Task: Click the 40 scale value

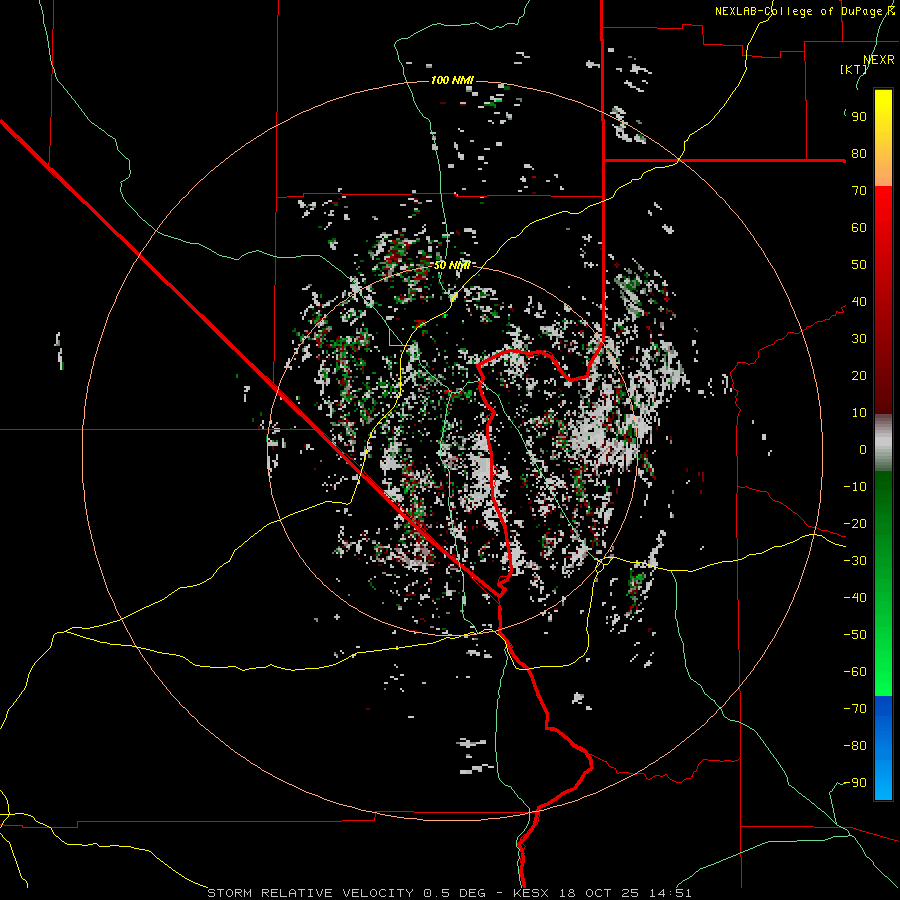Action: click(x=859, y=301)
